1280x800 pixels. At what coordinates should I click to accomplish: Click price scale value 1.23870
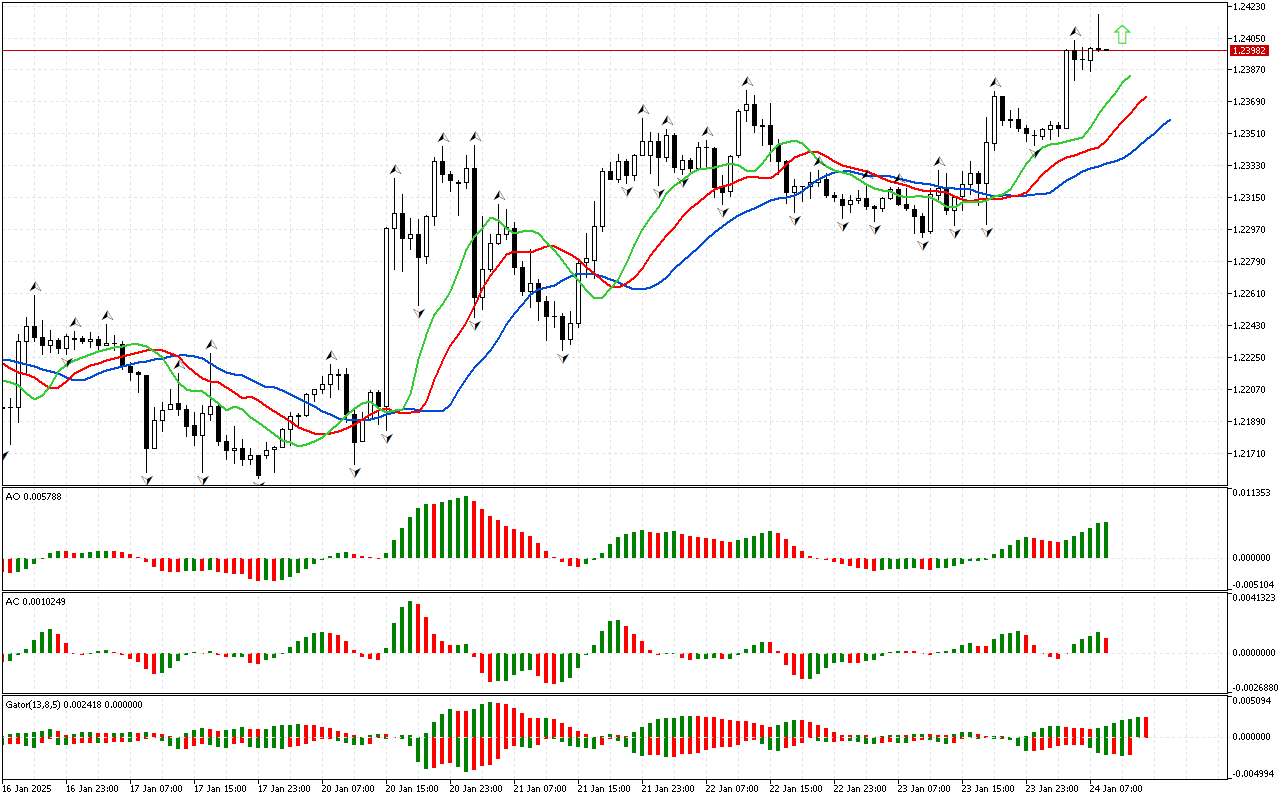[1248, 69]
